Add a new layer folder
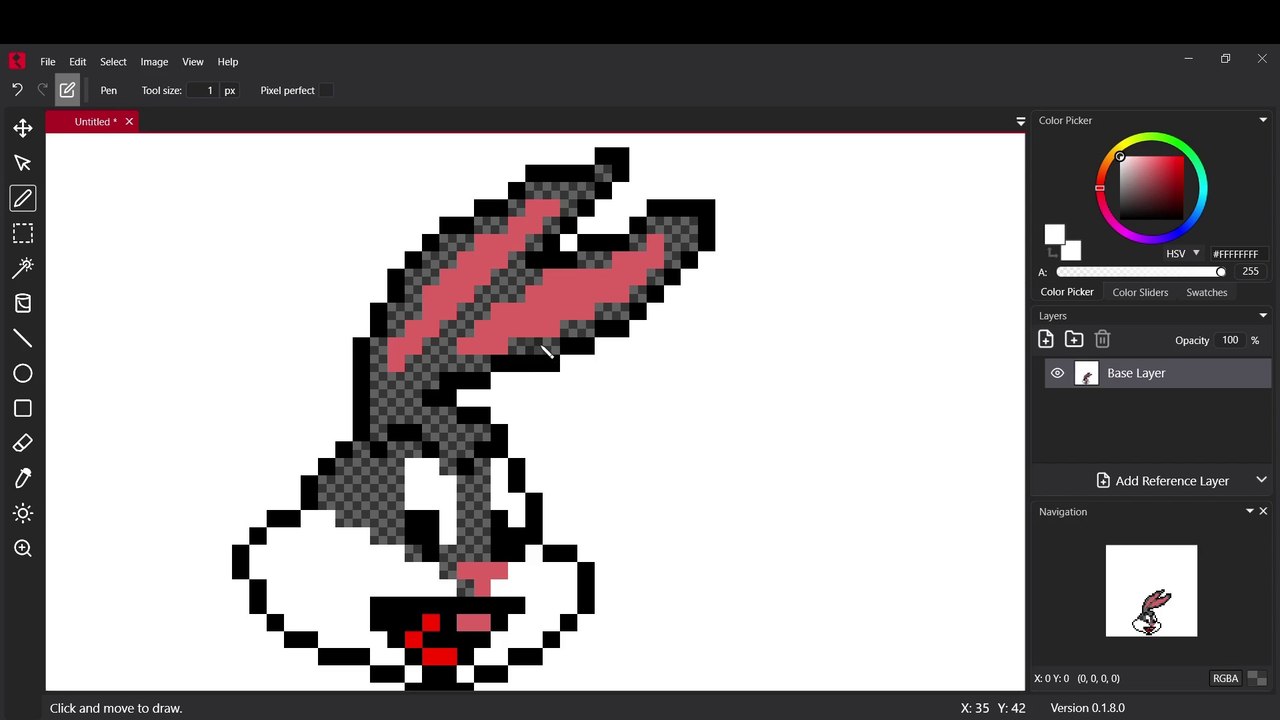This screenshot has width=1280, height=720. click(1074, 339)
